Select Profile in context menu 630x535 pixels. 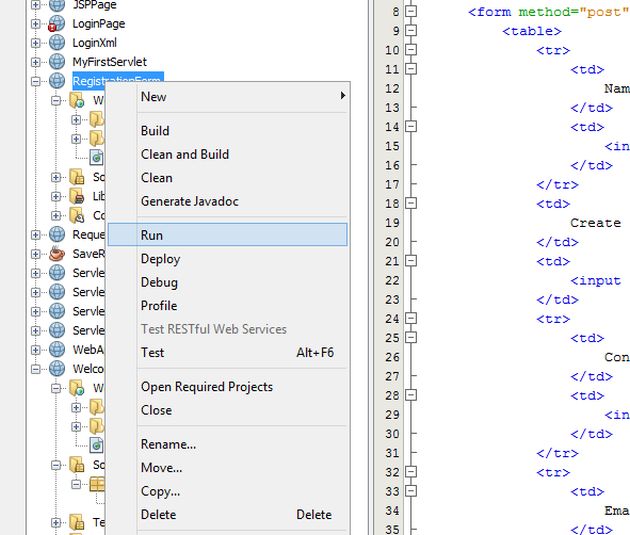pyautogui.click(x=228, y=306)
